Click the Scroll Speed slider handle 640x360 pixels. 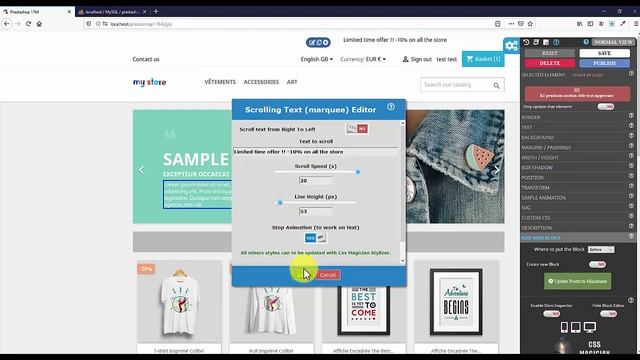click(x=358, y=172)
